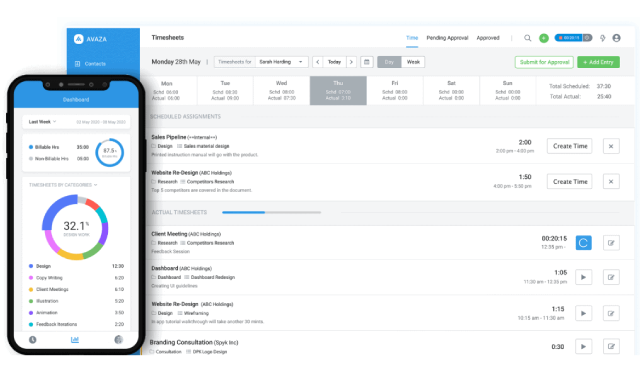Image resolution: width=640 pixels, height=370 pixels.
Task: Click the Add Entry button
Action: 598,62
